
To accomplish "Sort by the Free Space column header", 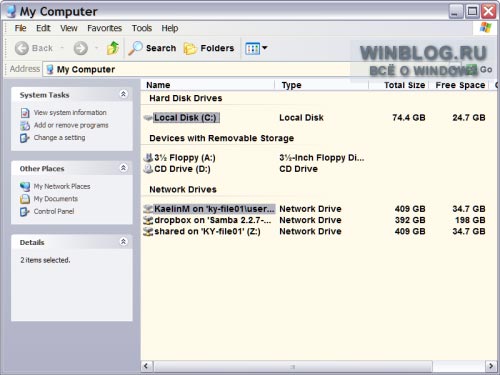I will tap(458, 85).
